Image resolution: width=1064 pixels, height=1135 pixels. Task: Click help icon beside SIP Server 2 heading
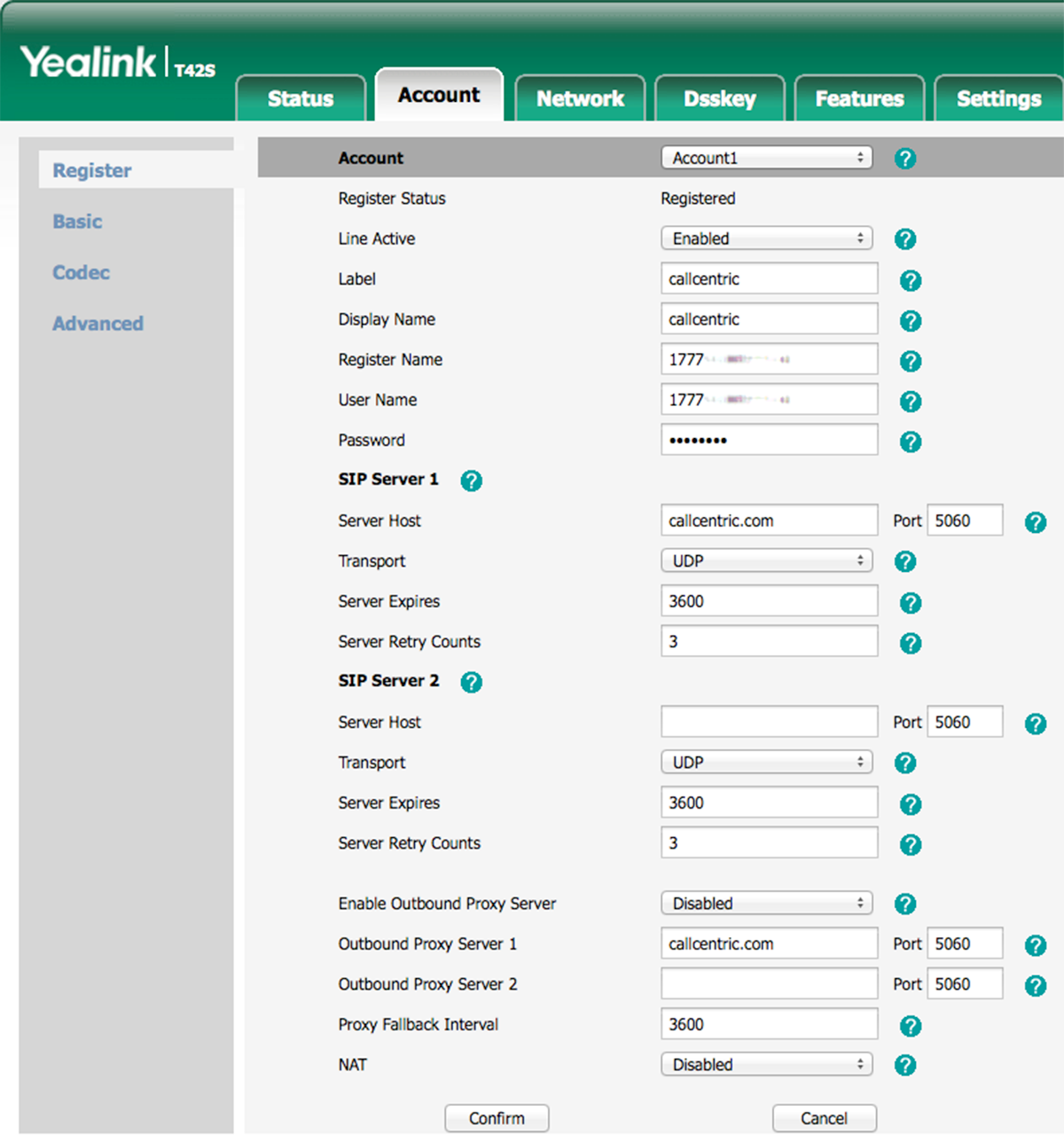[x=471, y=682]
